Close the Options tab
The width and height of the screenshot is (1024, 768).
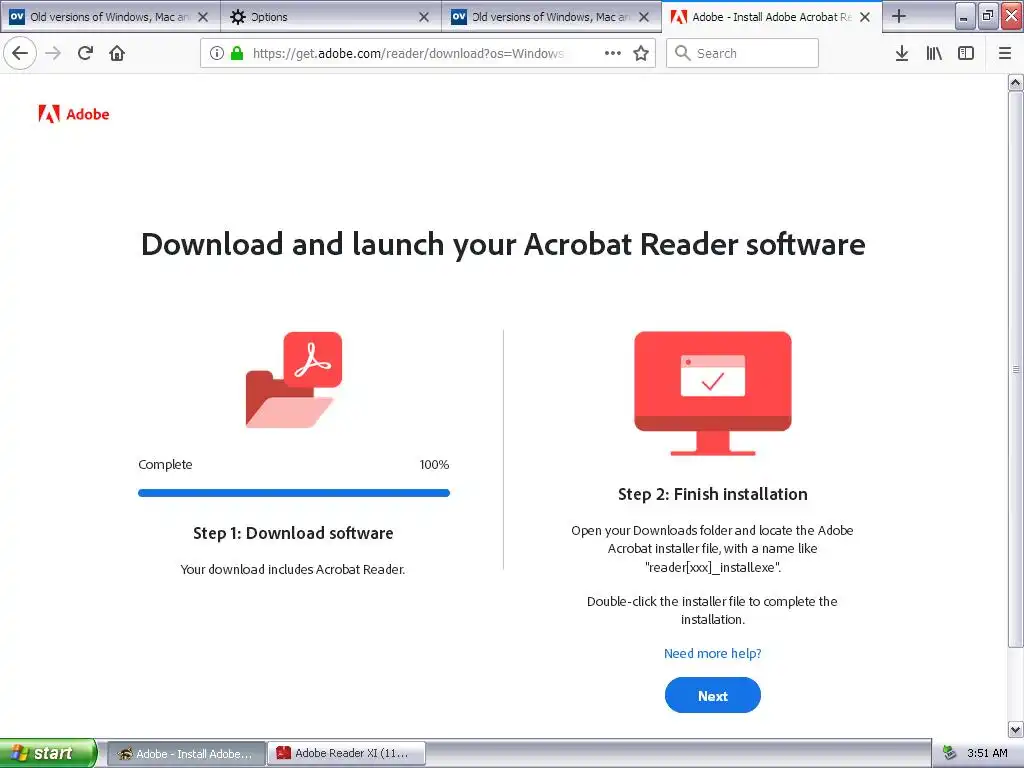(x=424, y=17)
